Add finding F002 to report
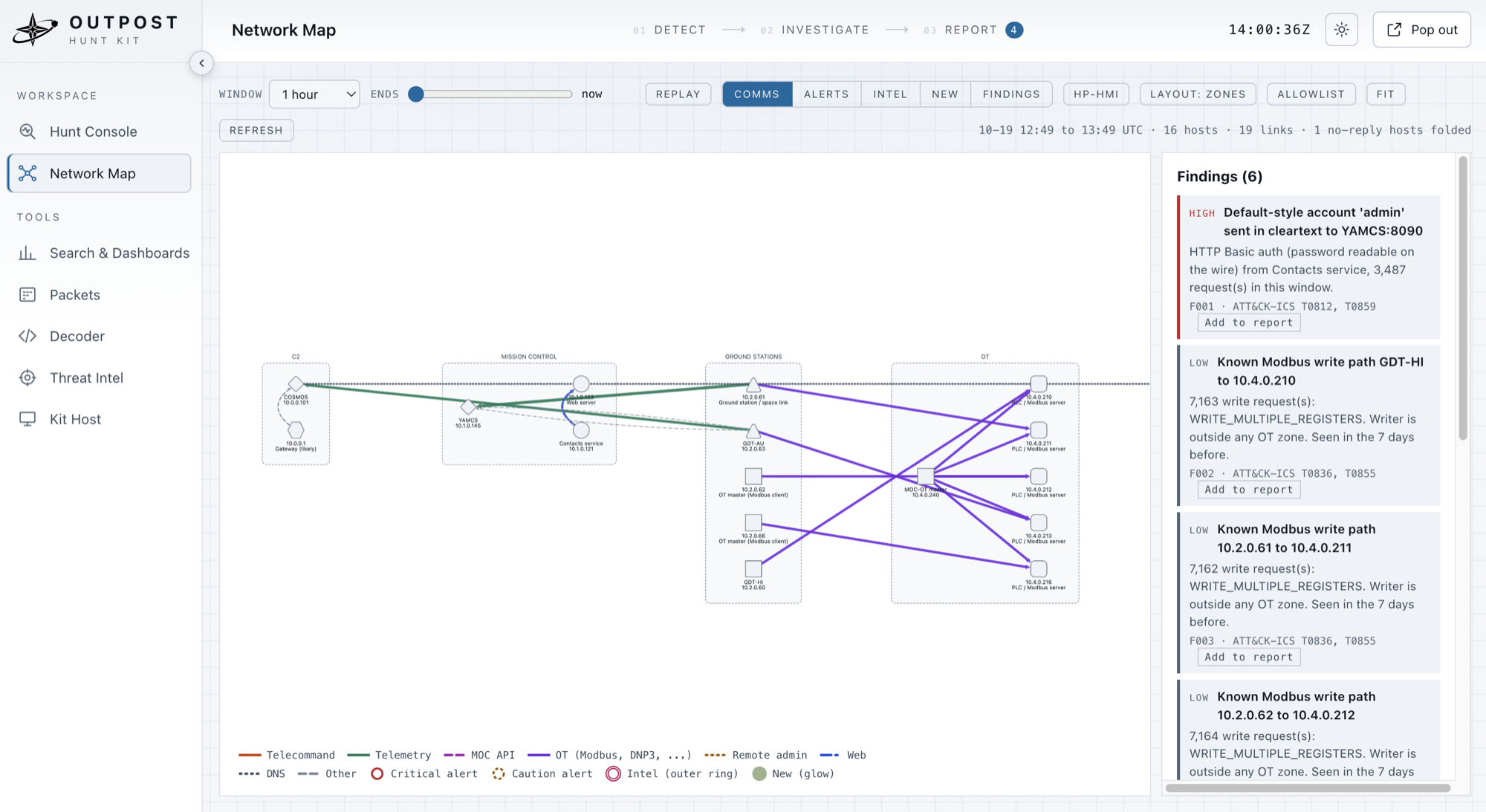Image resolution: width=1486 pixels, height=812 pixels. [x=1249, y=490]
